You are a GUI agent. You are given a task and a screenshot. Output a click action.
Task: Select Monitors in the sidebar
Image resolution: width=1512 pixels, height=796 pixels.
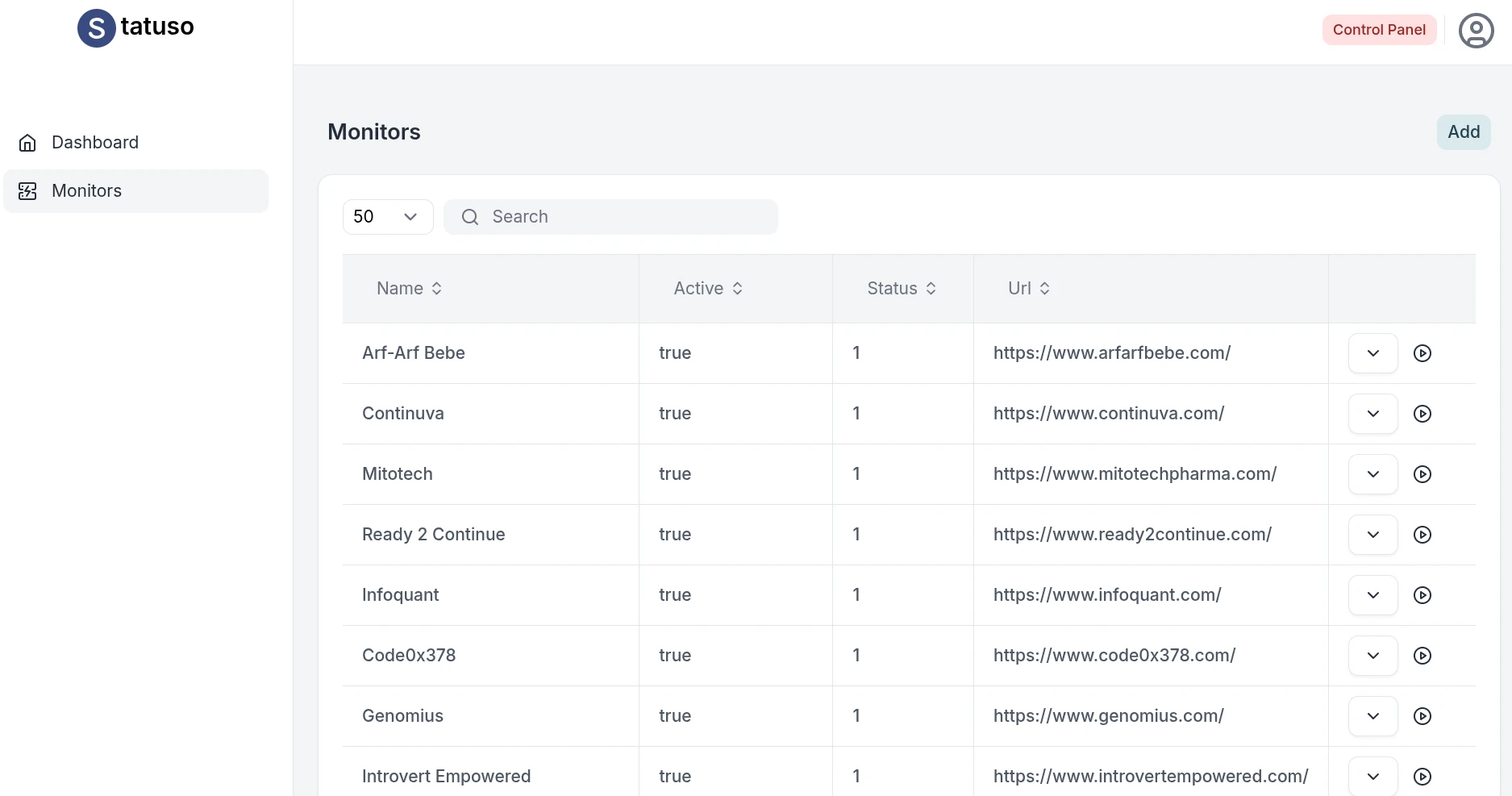86,191
